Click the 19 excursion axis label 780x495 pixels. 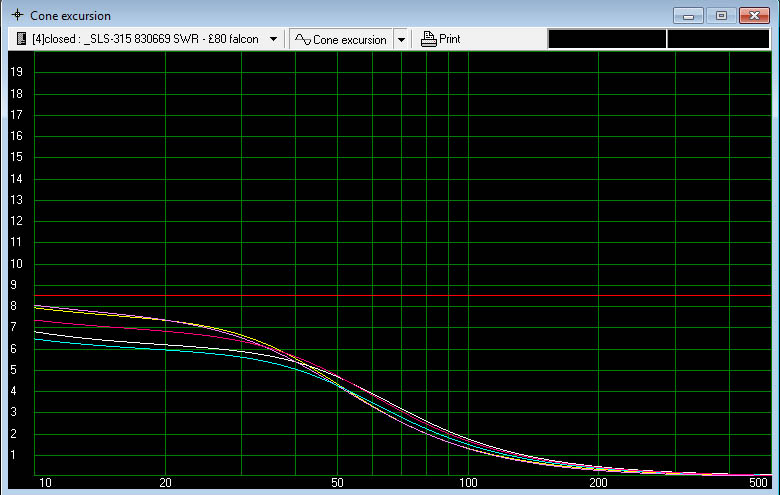16,72
